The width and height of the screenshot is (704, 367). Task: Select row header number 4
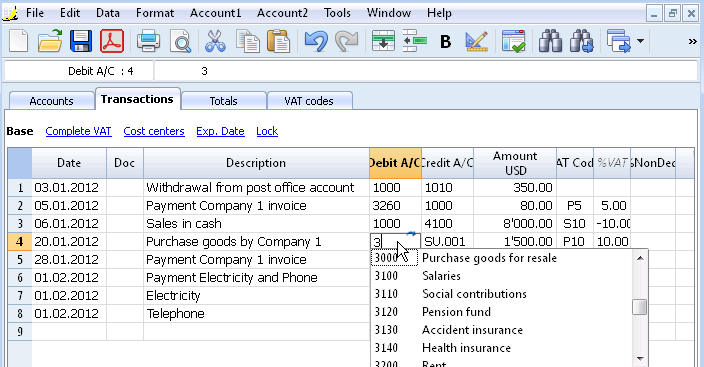pos(20,242)
